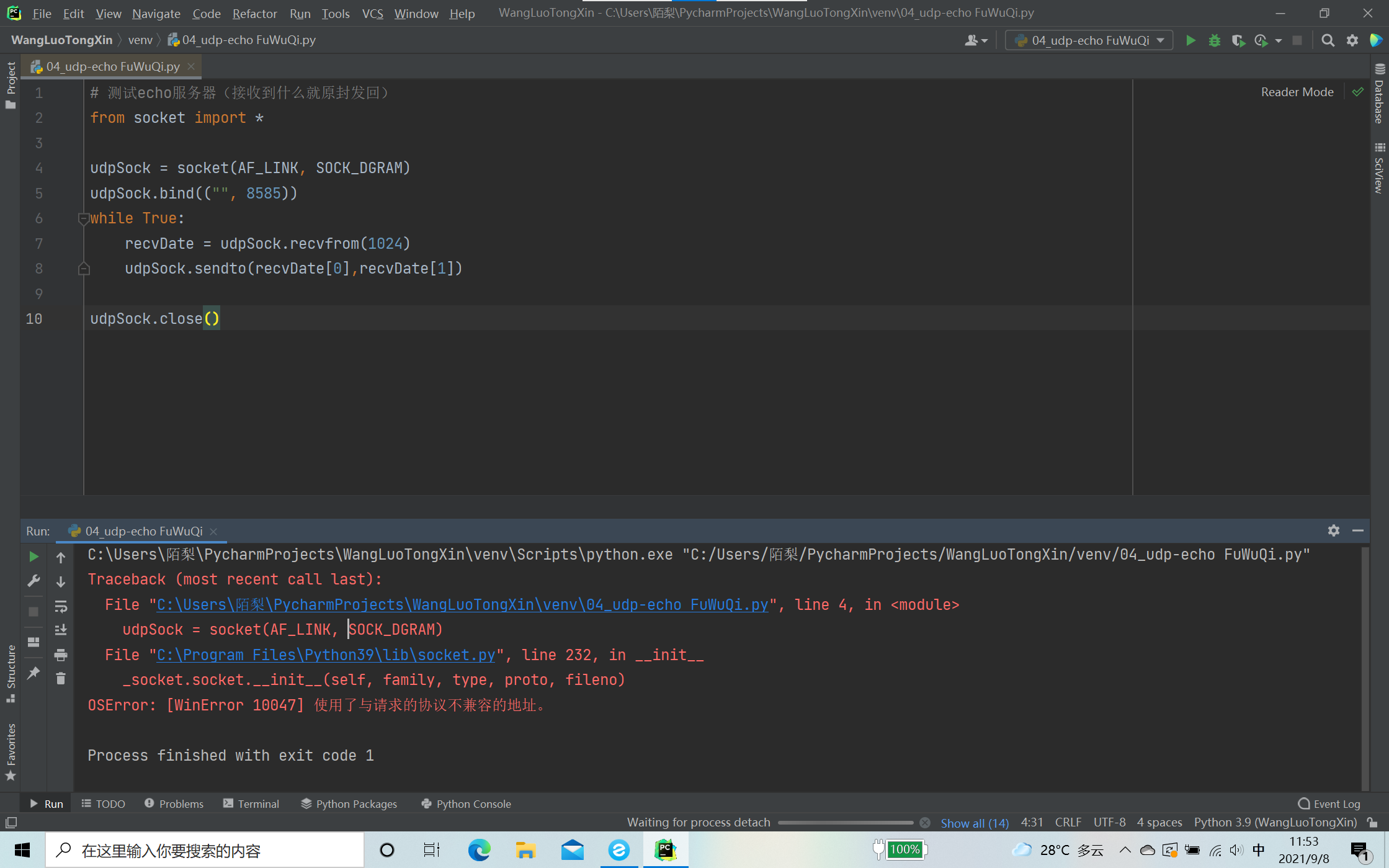Screen dimensions: 1389x868
Task: Change file encoding UTF-8 in status bar
Action: coord(1109,822)
